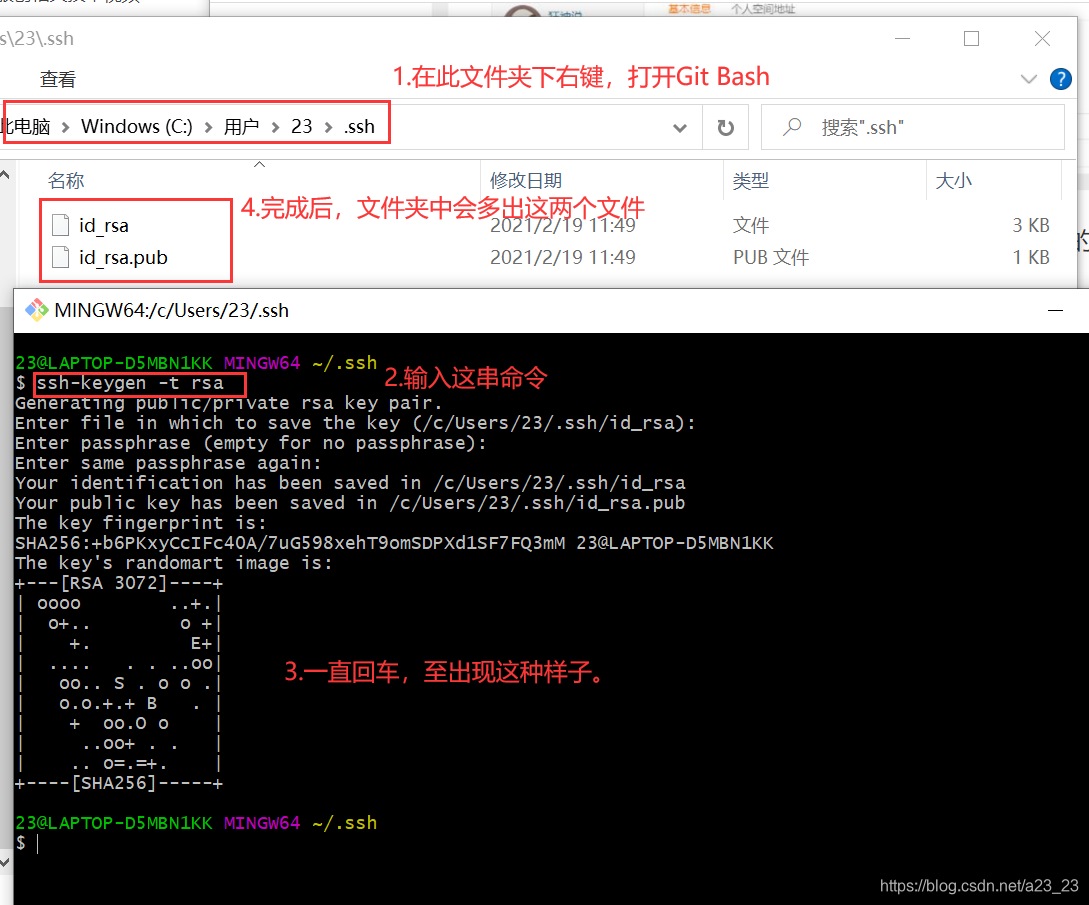Open the 查看 ribbon tab

pyautogui.click(x=58, y=79)
